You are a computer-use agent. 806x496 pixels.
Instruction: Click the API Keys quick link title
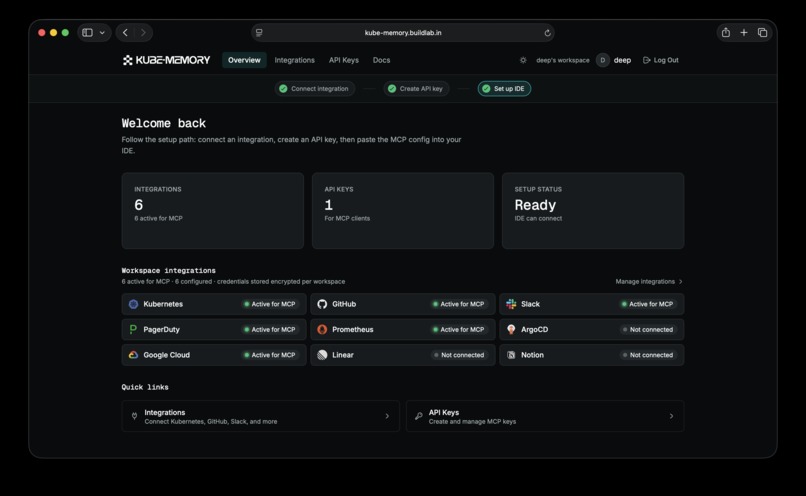444,412
